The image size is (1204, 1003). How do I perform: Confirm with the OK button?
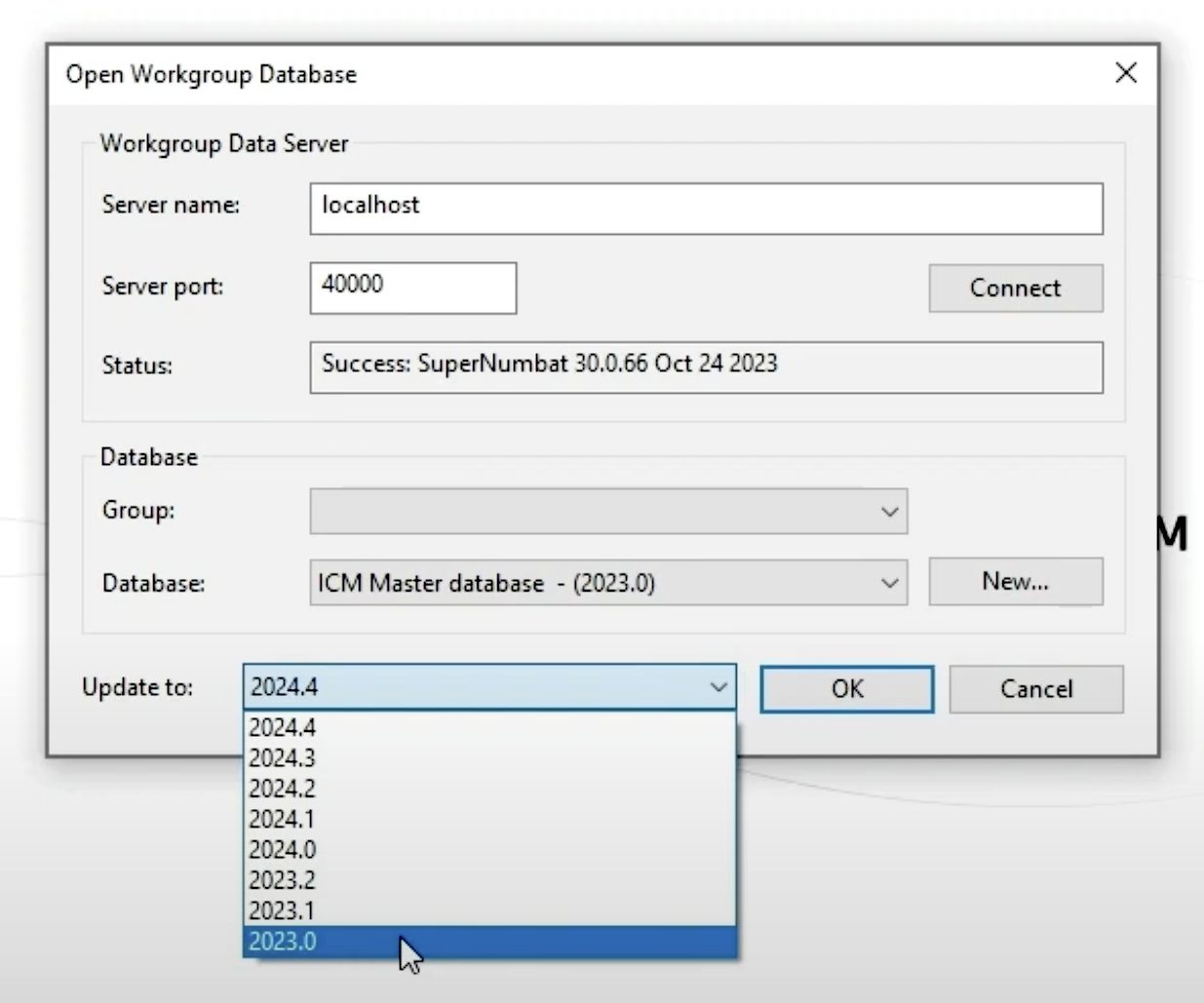(846, 689)
